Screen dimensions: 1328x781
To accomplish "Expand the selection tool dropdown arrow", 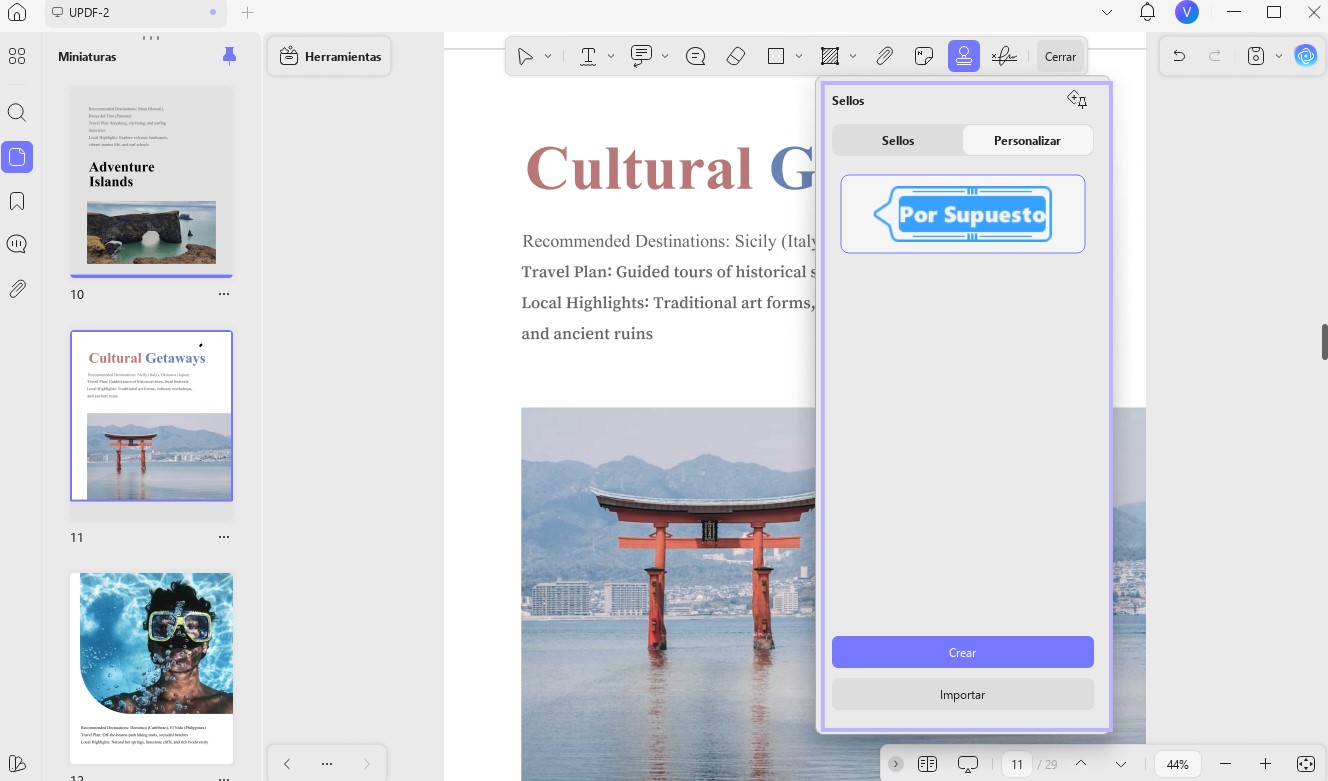I will click(548, 57).
